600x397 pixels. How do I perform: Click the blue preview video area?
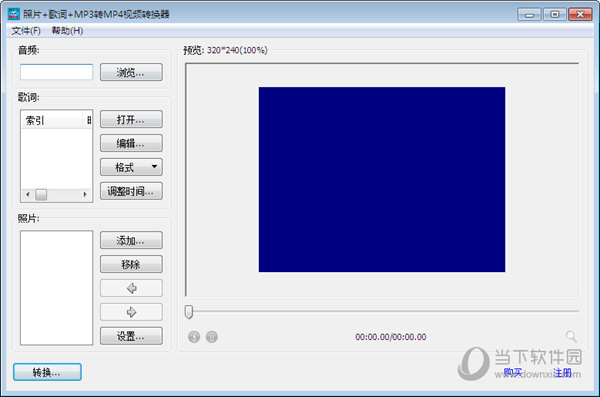tap(382, 180)
